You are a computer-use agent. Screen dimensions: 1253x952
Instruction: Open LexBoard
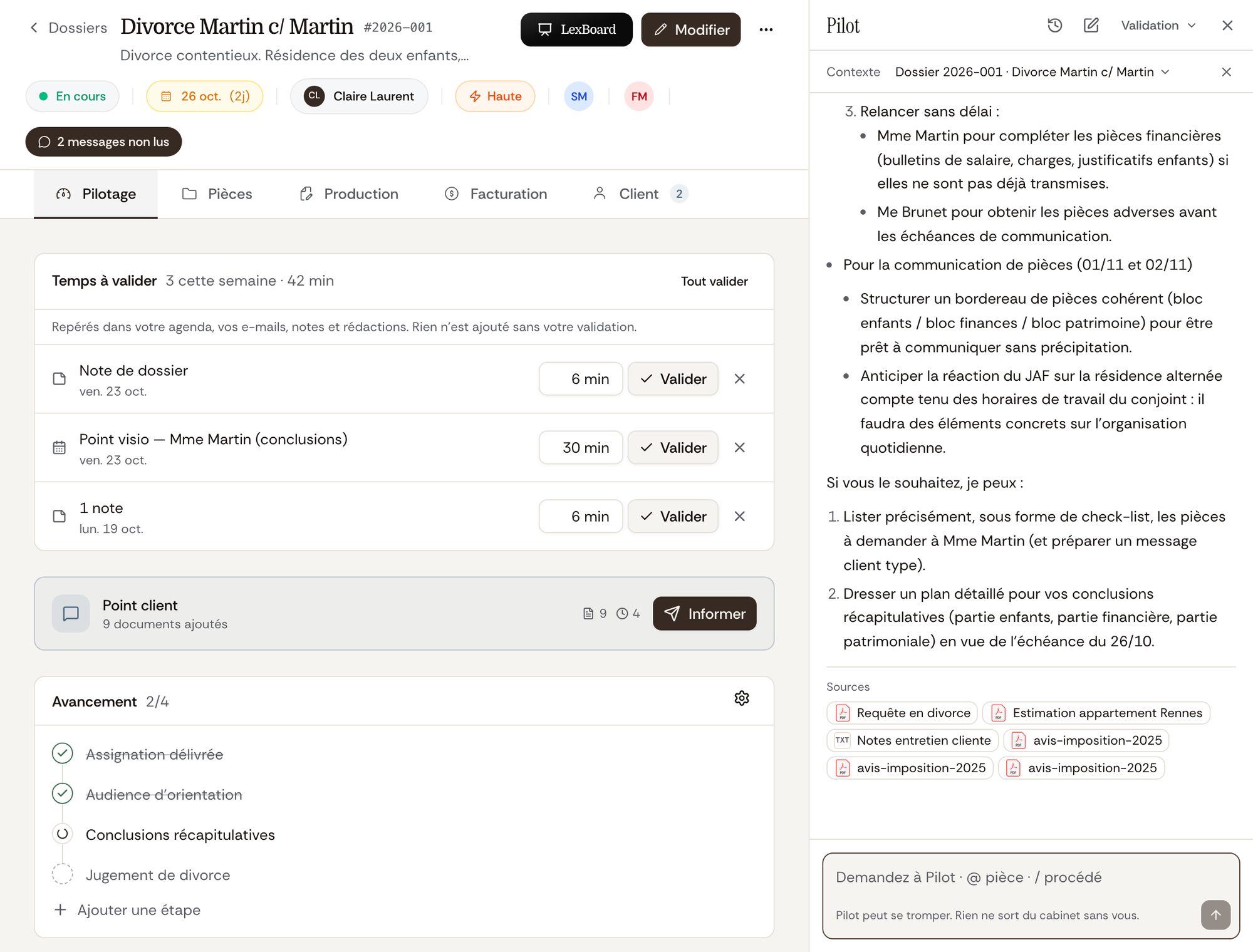click(x=576, y=29)
